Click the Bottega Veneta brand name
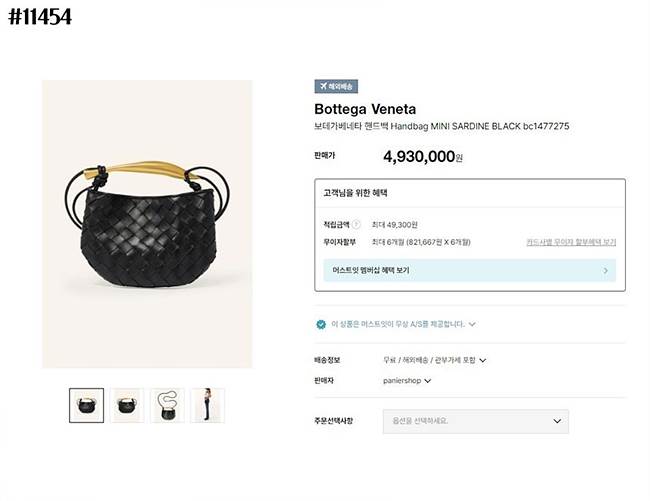 [x=365, y=109]
